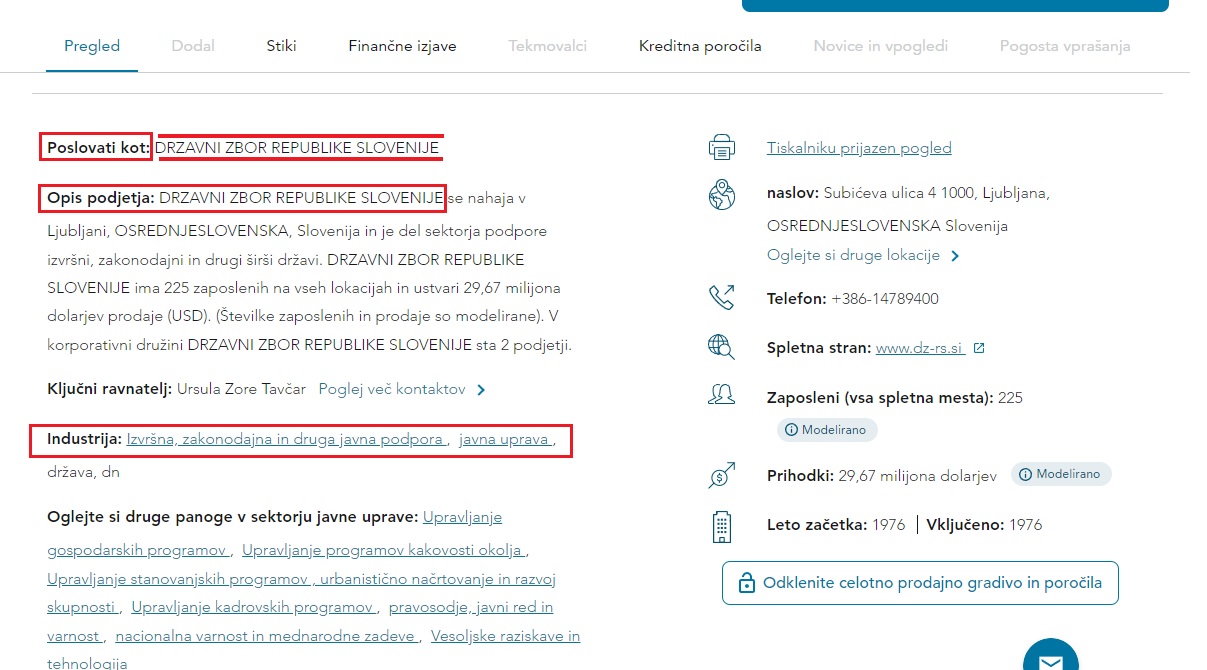Select the Pogosta vprašanja tab

click(x=1065, y=46)
